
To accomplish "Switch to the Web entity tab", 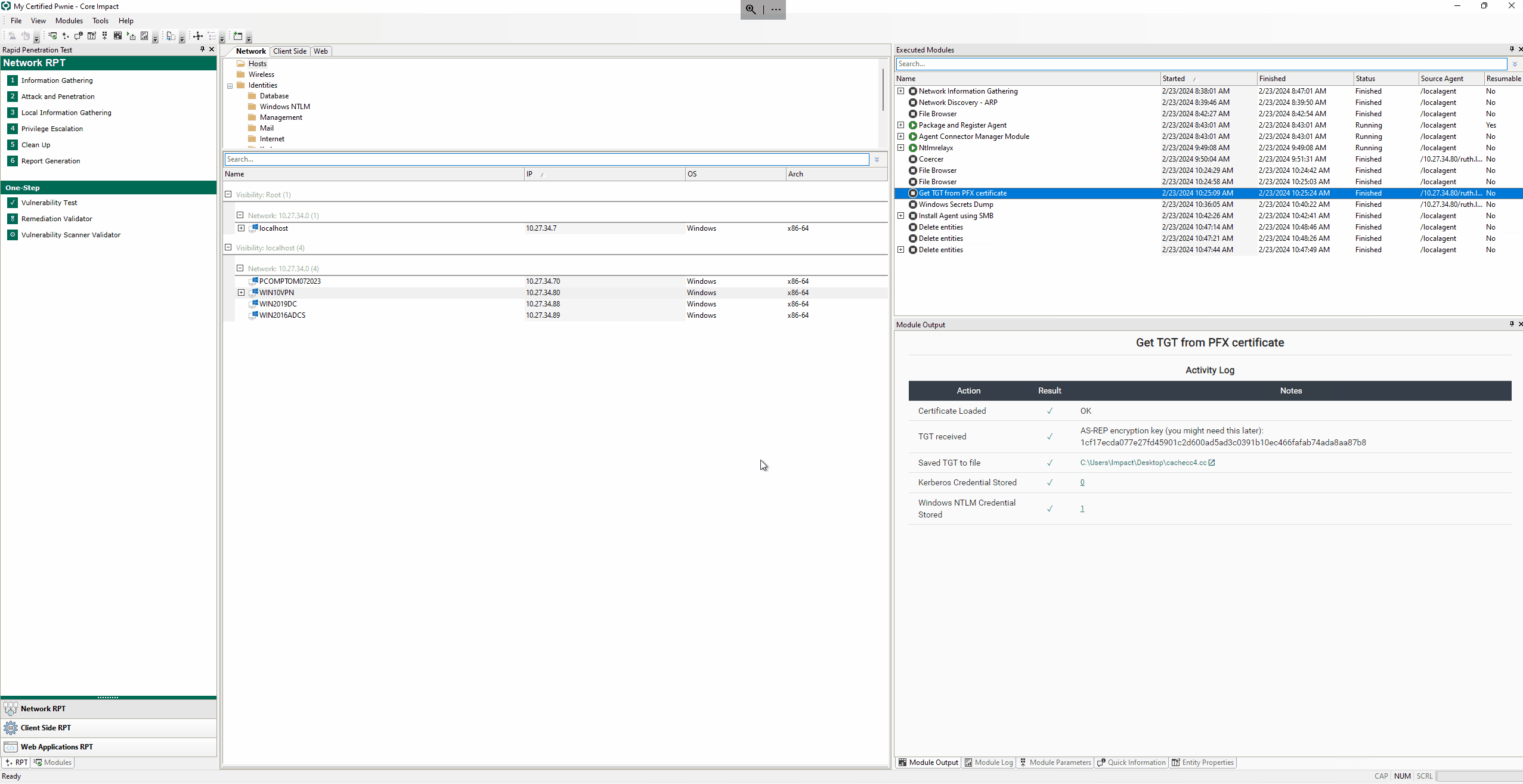I will tap(321, 51).
